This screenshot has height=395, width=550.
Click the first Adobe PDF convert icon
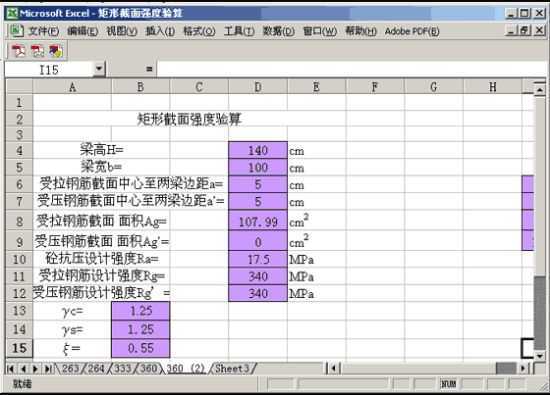coord(19,51)
